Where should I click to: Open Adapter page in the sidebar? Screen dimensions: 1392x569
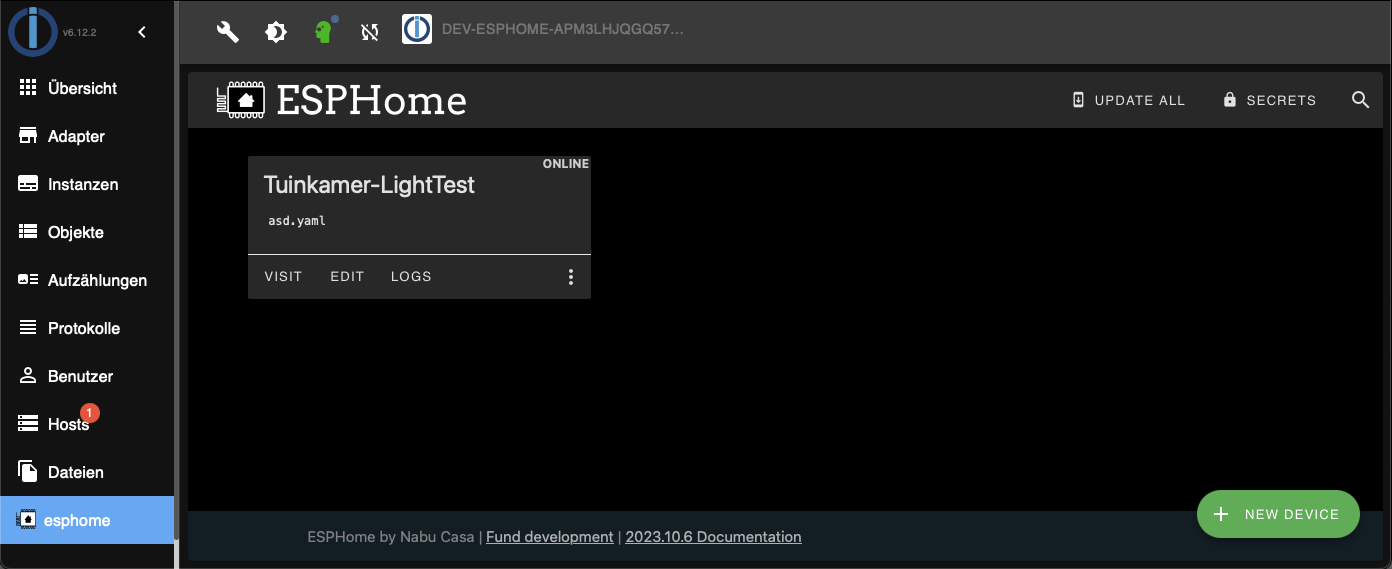point(87,136)
